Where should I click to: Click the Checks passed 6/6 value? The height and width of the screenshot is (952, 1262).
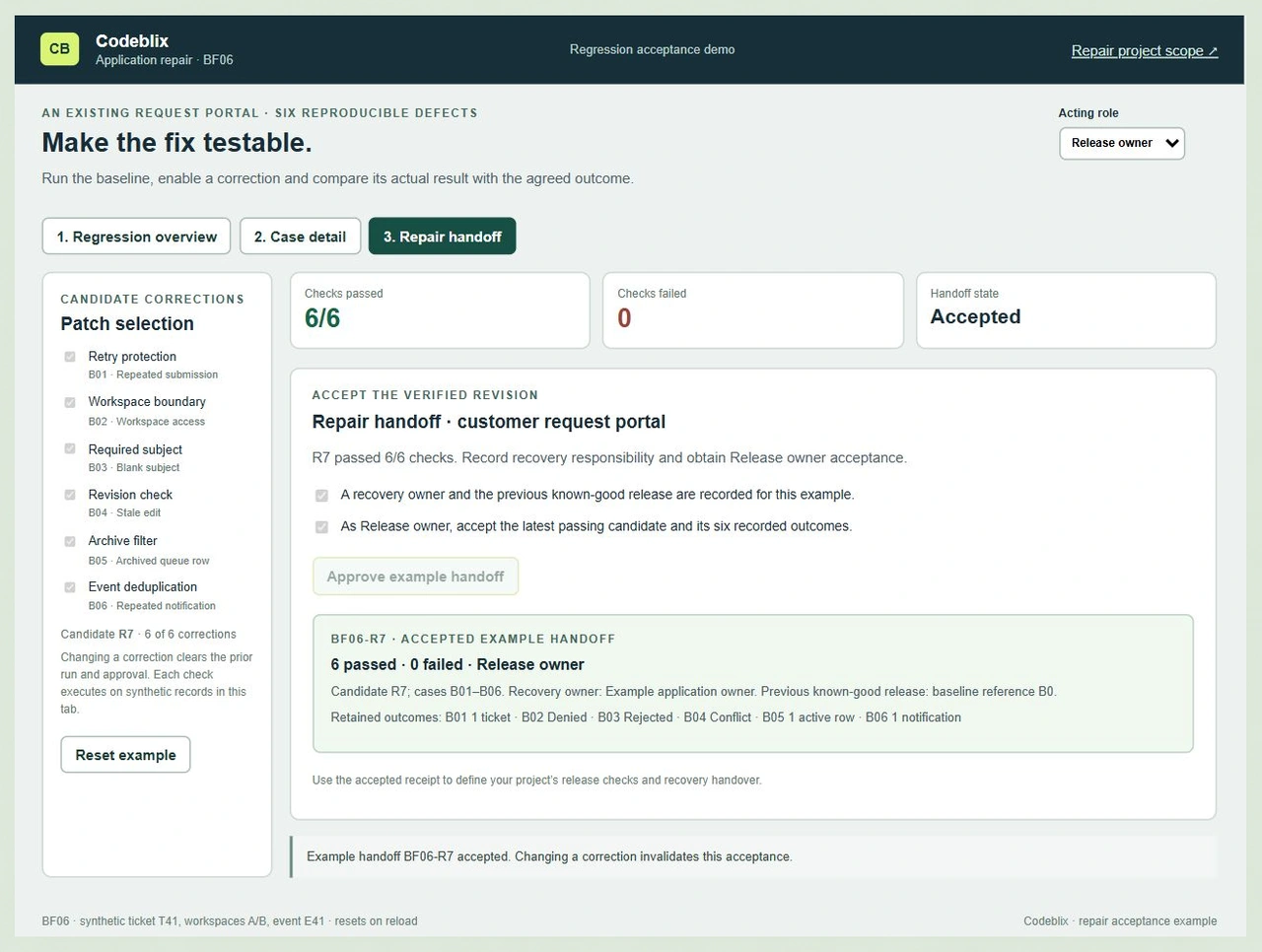click(322, 318)
